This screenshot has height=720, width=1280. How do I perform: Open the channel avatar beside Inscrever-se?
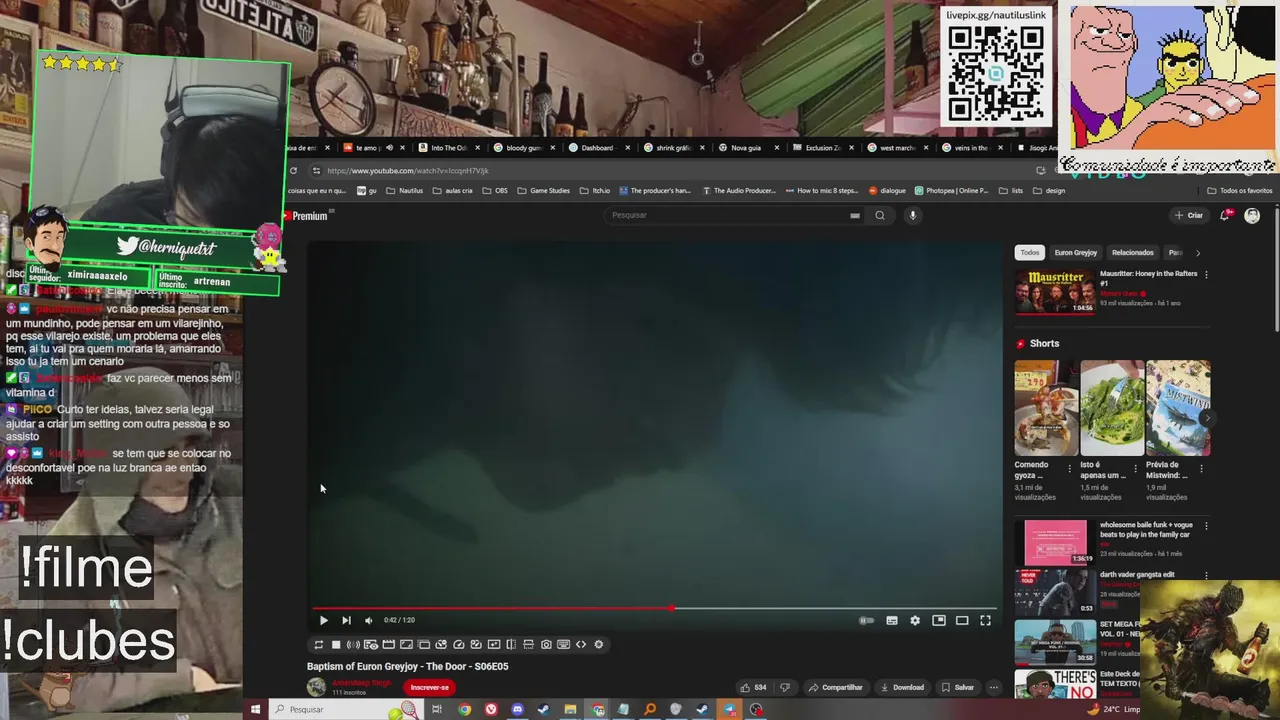click(317, 687)
